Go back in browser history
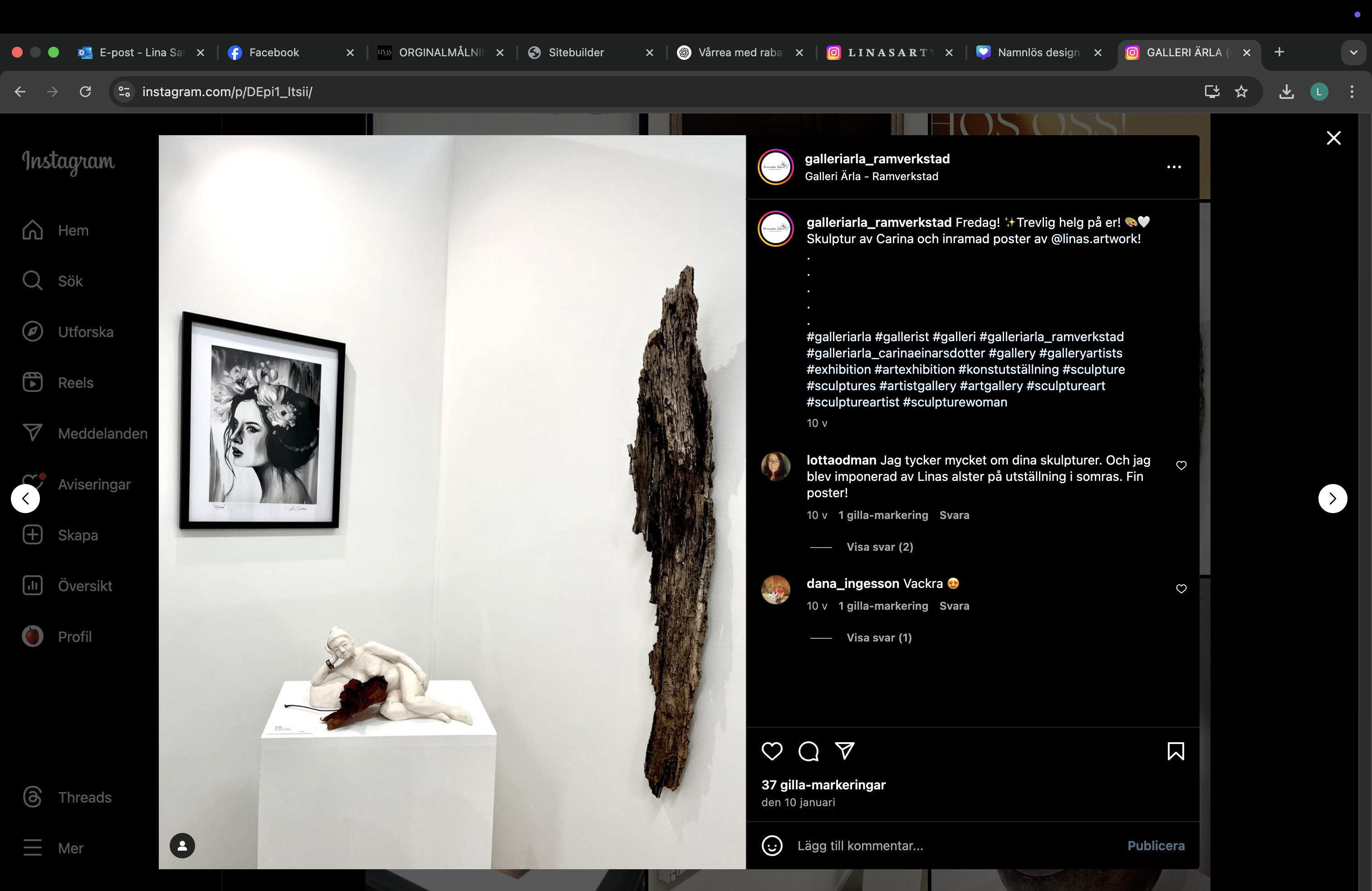 (x=20, y=91)
